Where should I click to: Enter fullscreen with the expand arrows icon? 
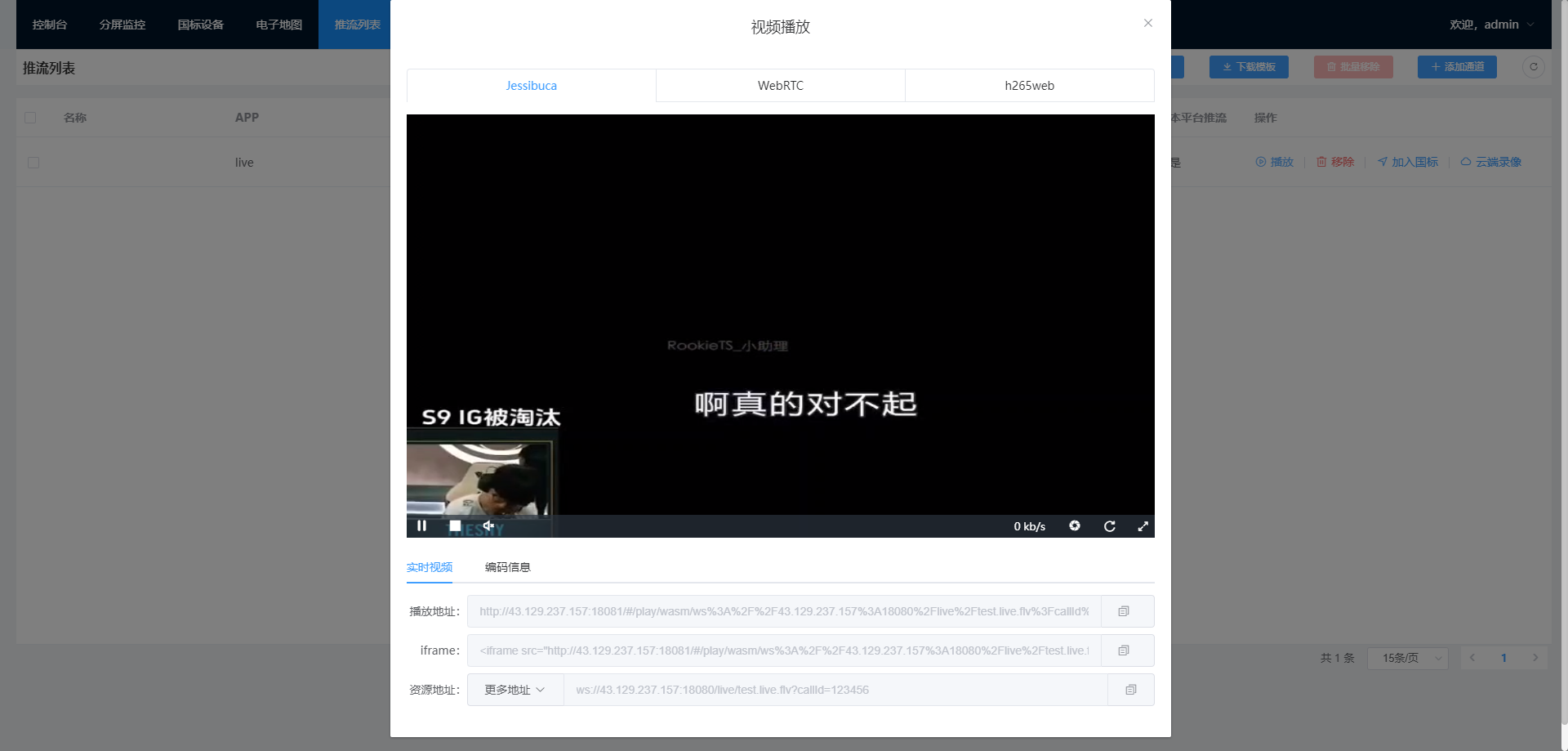[1143, 525]
